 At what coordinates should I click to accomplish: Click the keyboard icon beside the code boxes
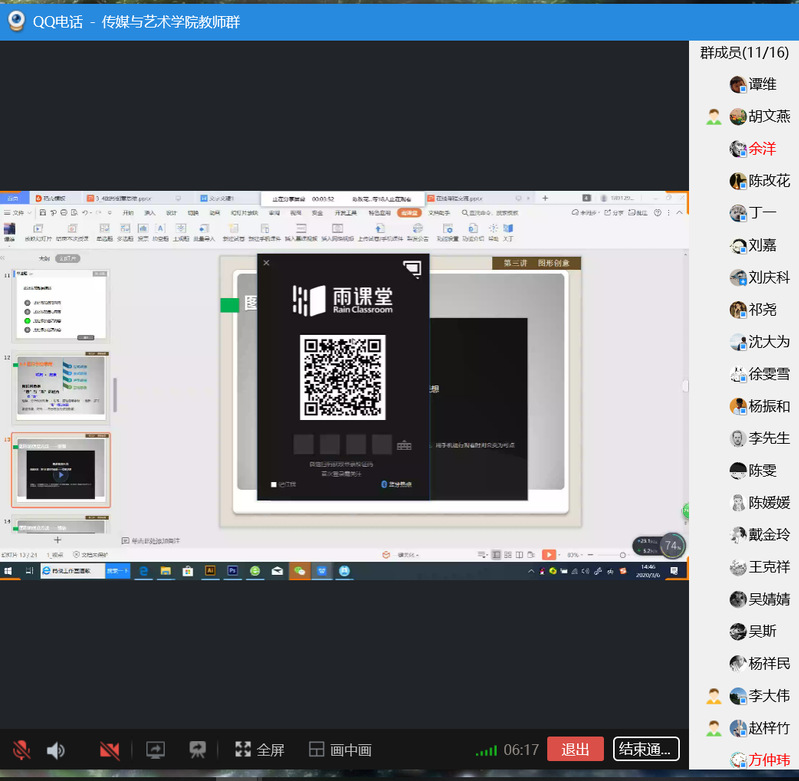404,445
